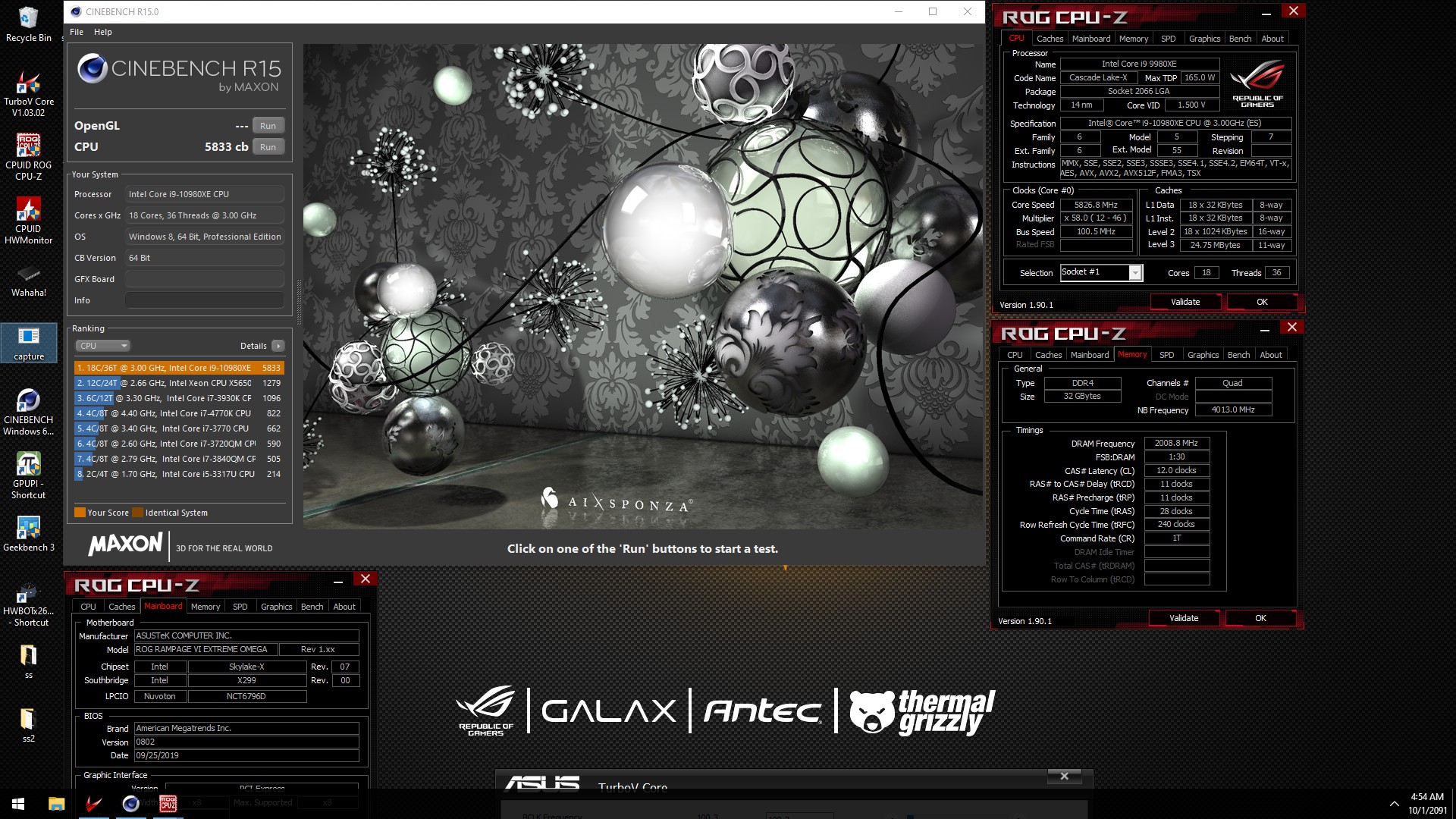1456x819 pixels.
Task: Open Cinebench File menu
Action: tap(77, 32)
